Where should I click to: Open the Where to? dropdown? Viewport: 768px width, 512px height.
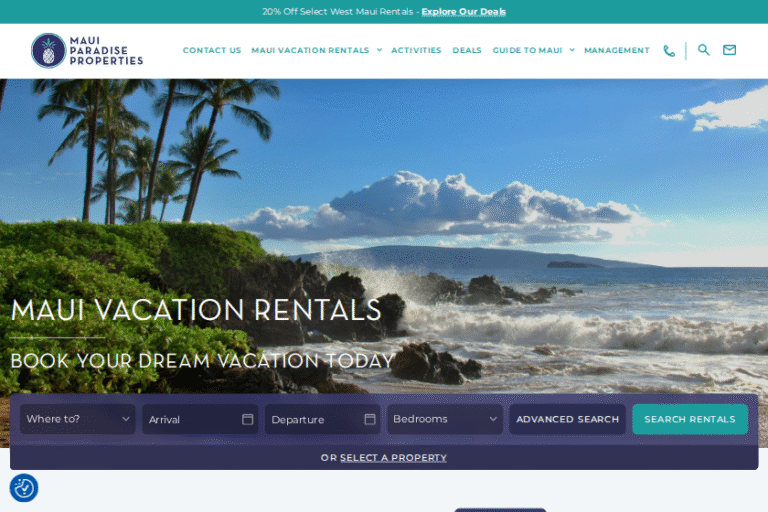[77, 419]
